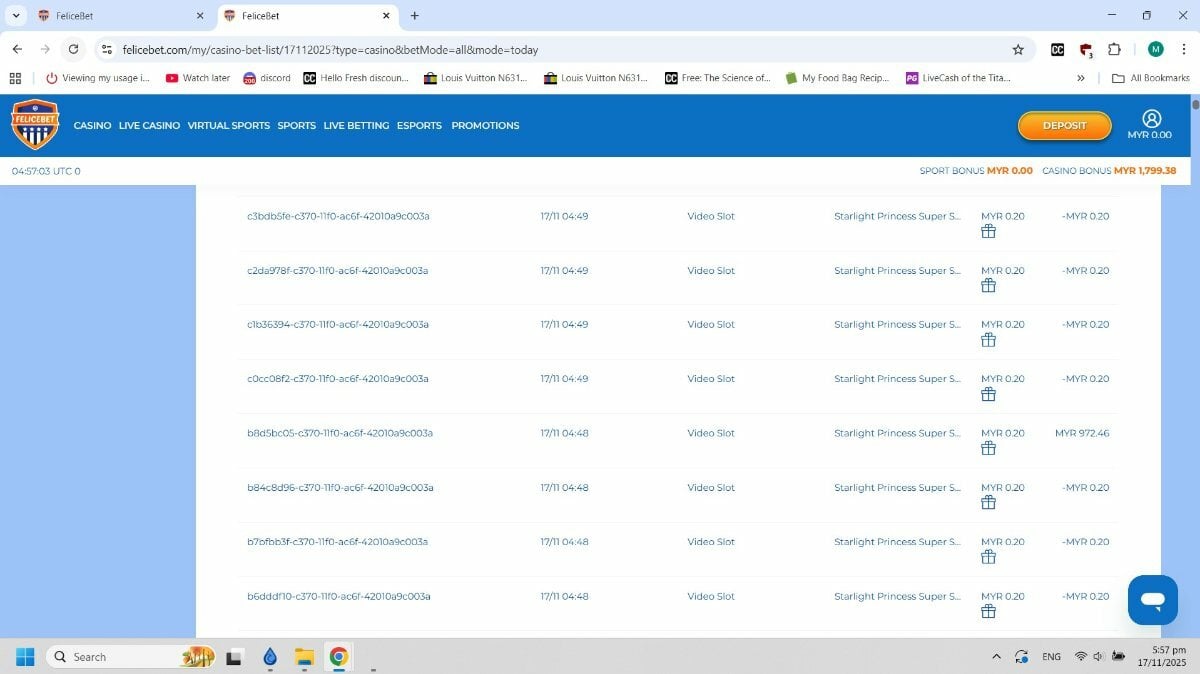1200x674 pixels.
Task: Click gift icon on the MYR 972.46 row
Action: coord(988,448)
